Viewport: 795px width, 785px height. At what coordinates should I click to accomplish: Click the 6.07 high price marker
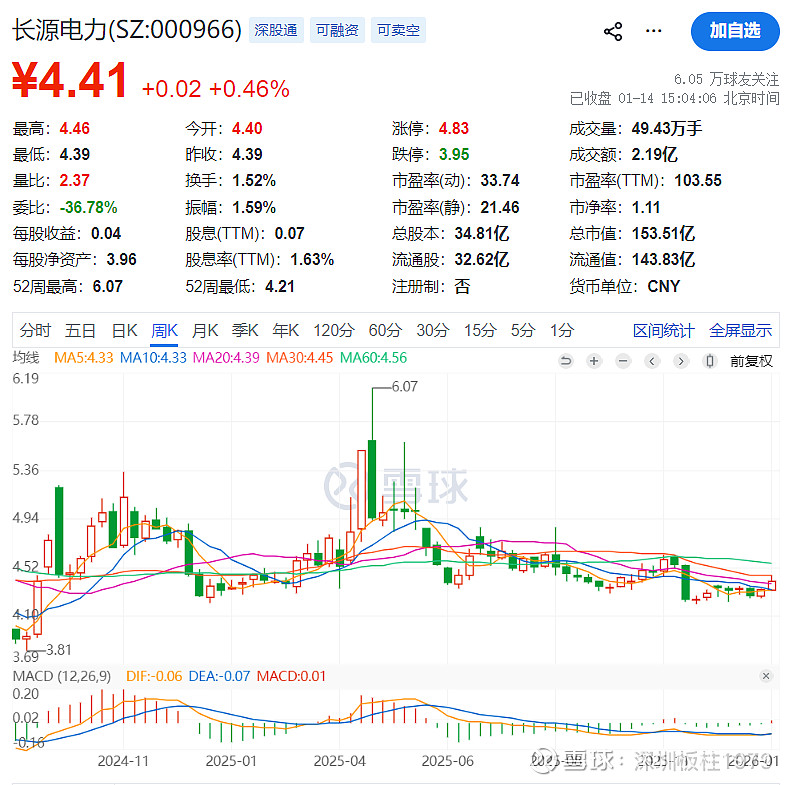click(x=405, y=387)
